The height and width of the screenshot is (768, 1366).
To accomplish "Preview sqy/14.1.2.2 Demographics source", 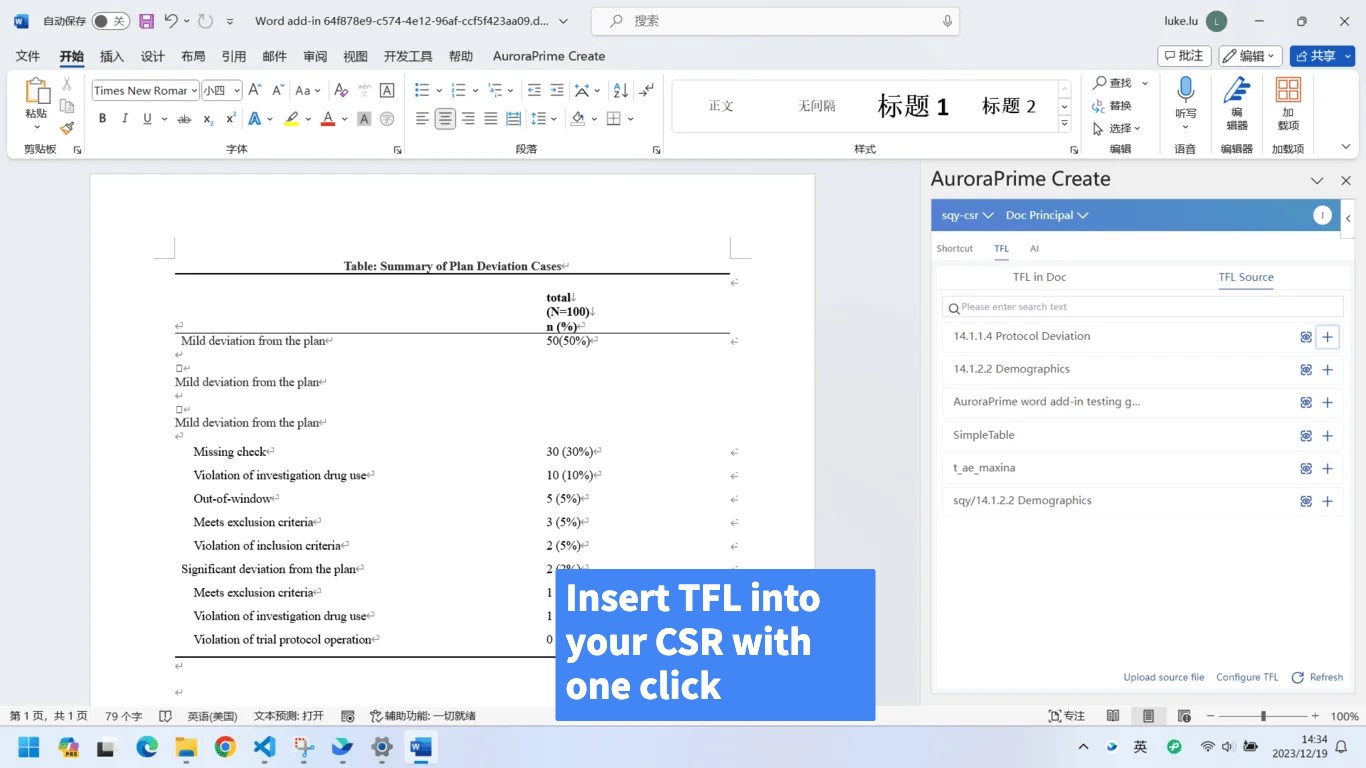I will [x=1306, y=502].
